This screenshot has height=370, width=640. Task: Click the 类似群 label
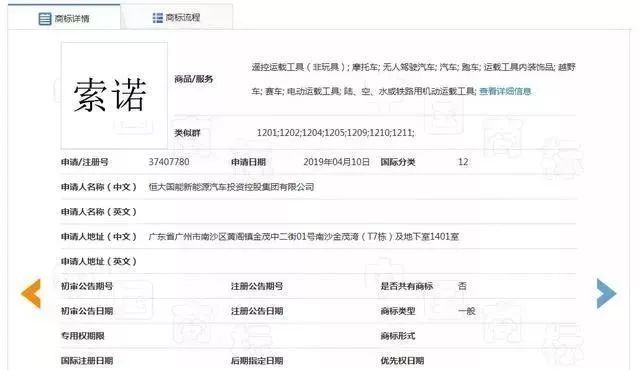coord(187,133)
